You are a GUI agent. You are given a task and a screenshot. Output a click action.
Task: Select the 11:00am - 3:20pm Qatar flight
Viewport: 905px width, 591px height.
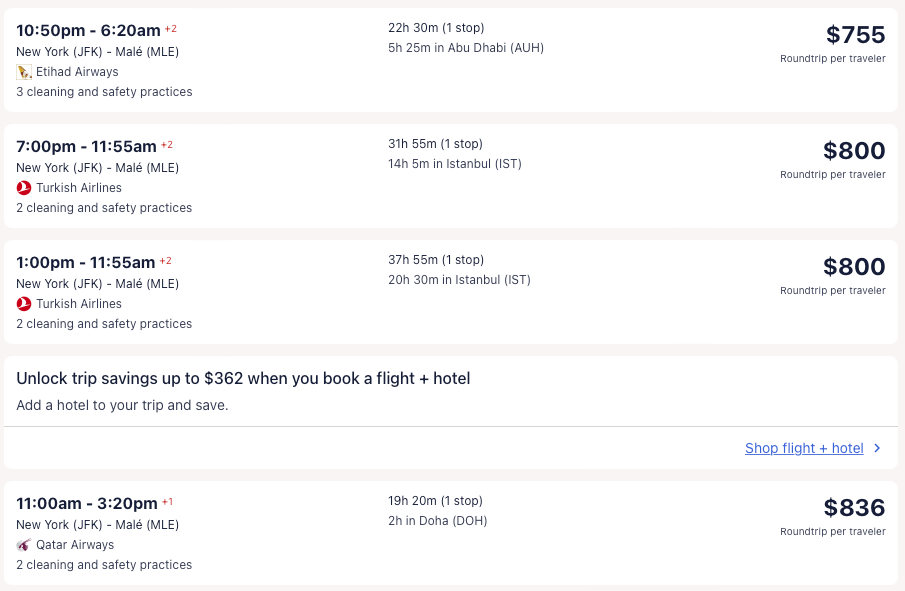[87, 503]
